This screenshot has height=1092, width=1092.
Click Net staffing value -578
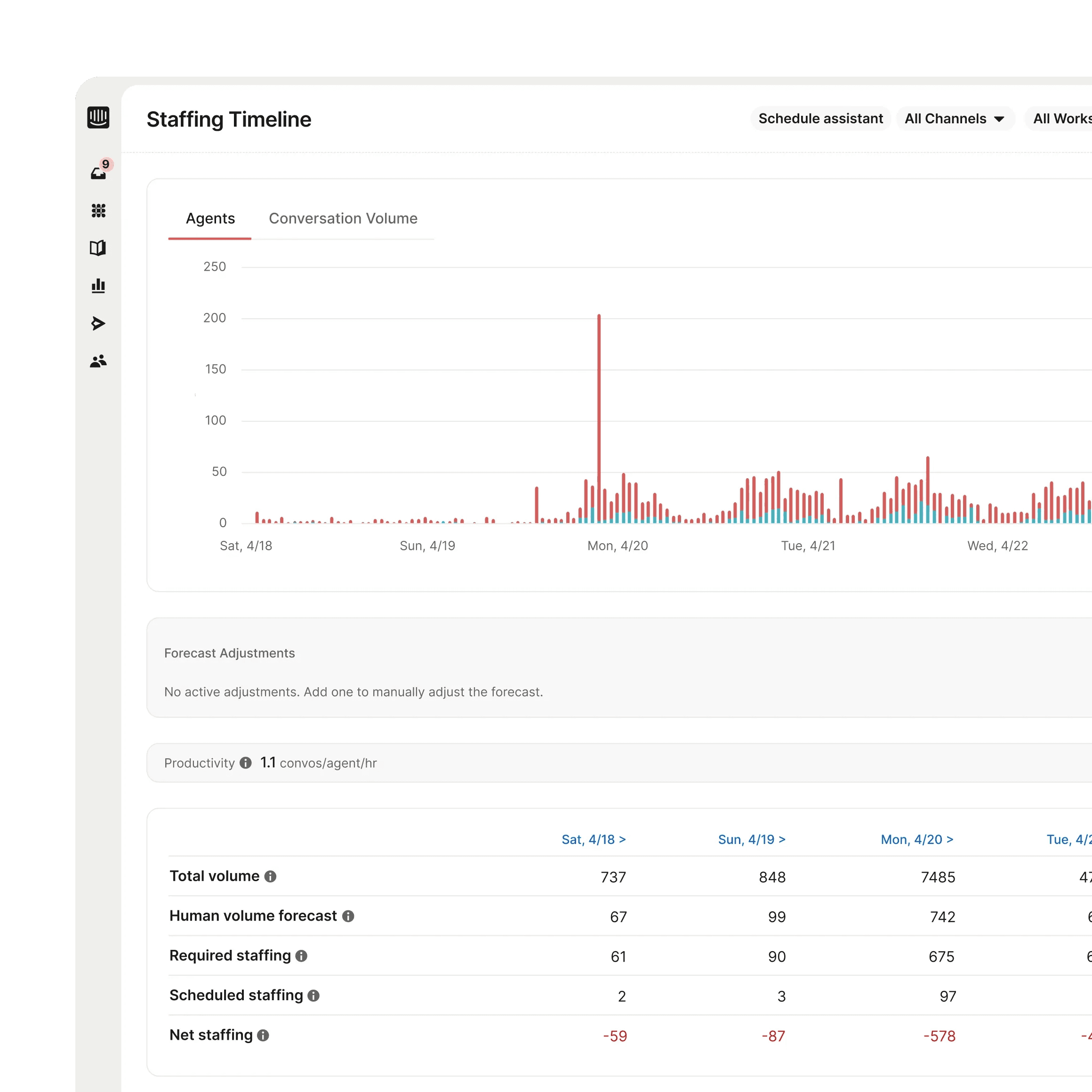[939, 1036]
